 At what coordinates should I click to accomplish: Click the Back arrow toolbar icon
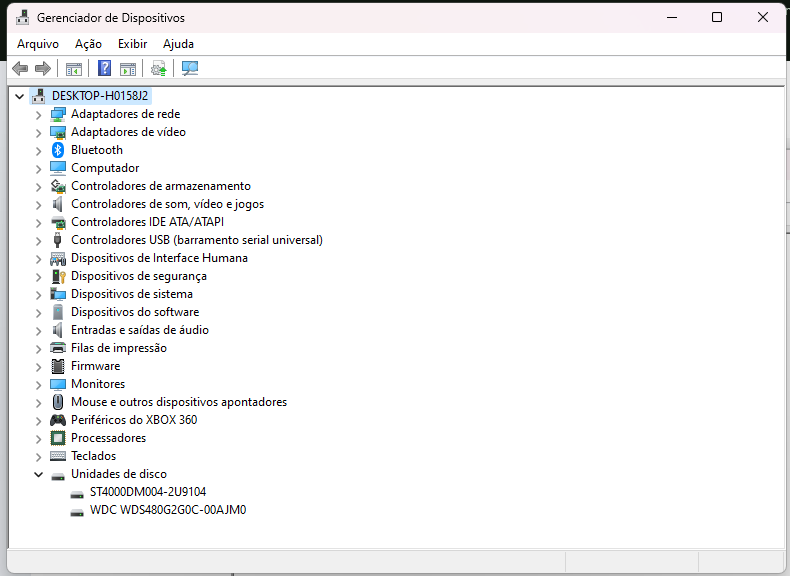(20, 68)
